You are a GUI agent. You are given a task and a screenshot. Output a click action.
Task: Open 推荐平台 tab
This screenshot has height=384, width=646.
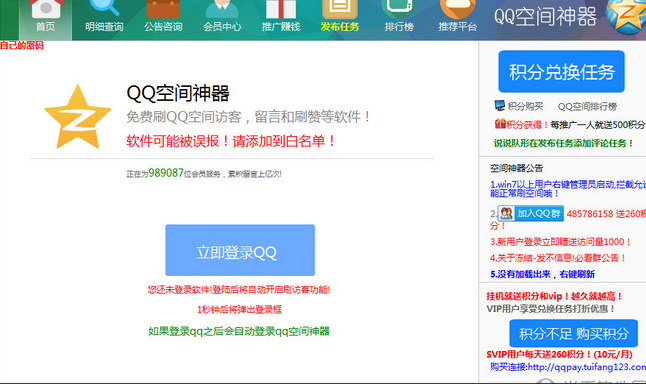(457, 27)
